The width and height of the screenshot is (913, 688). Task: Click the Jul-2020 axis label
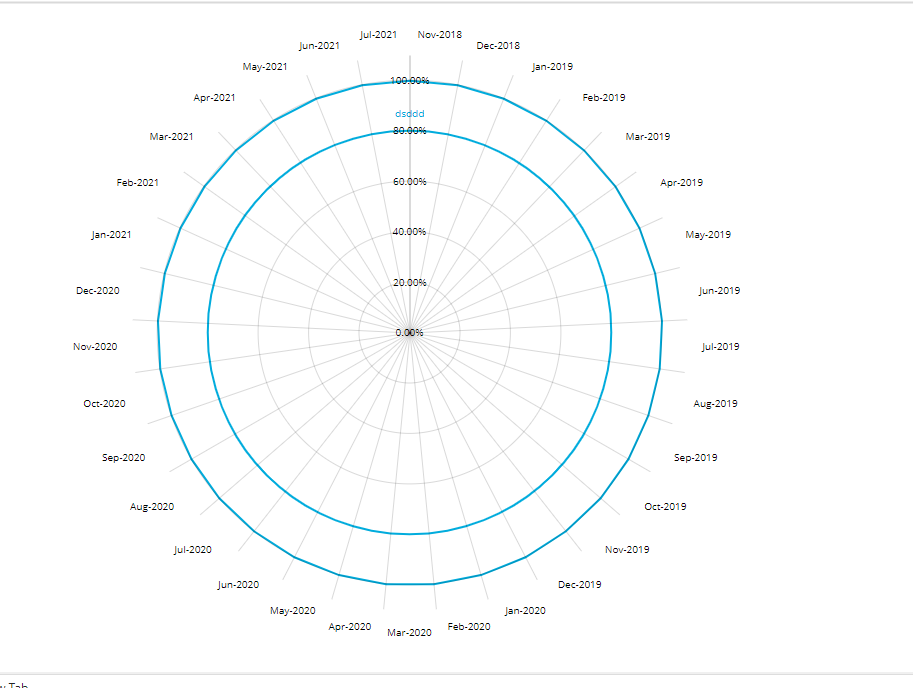pos(193,549)
